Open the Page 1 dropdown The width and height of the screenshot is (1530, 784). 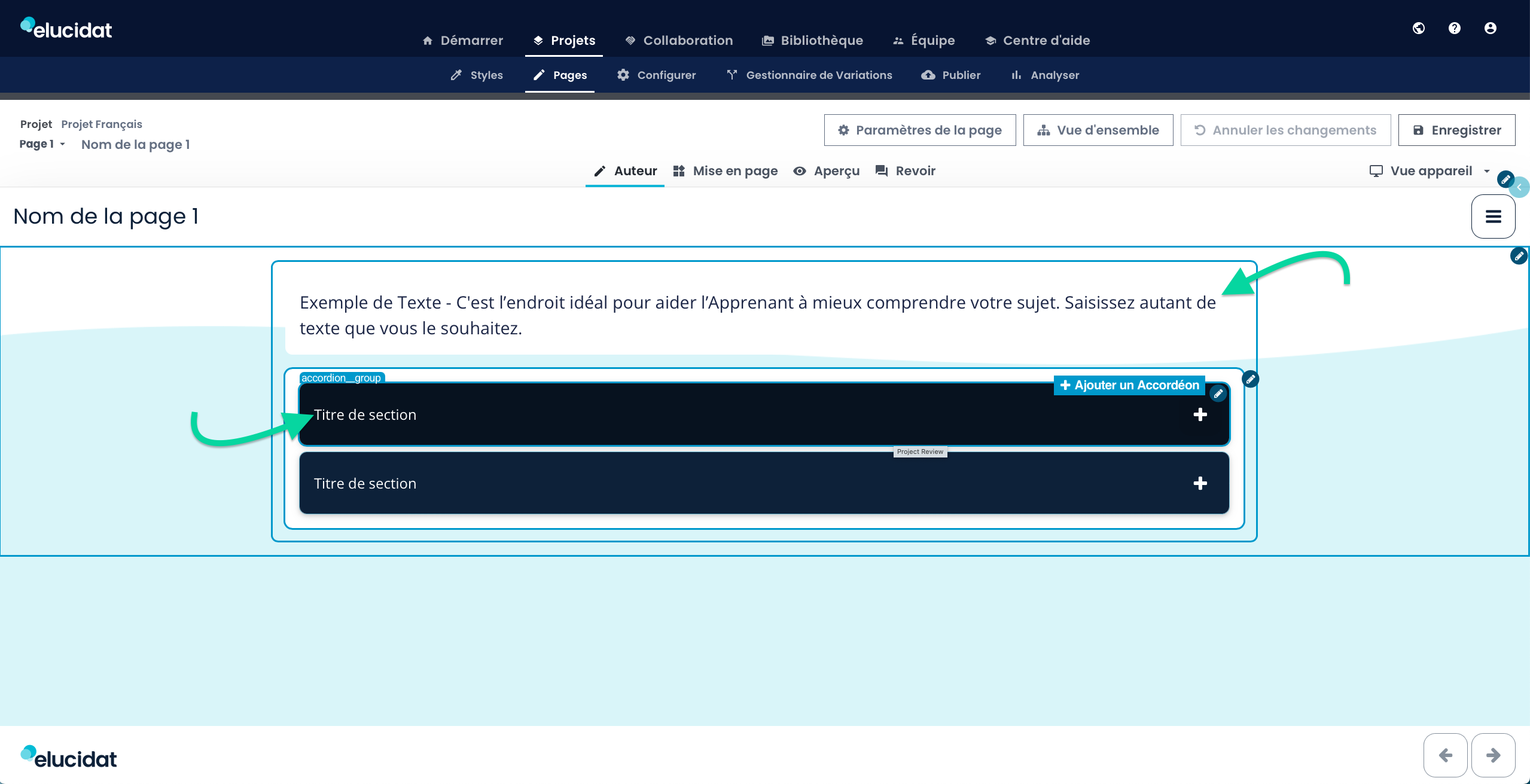(42, 144)
